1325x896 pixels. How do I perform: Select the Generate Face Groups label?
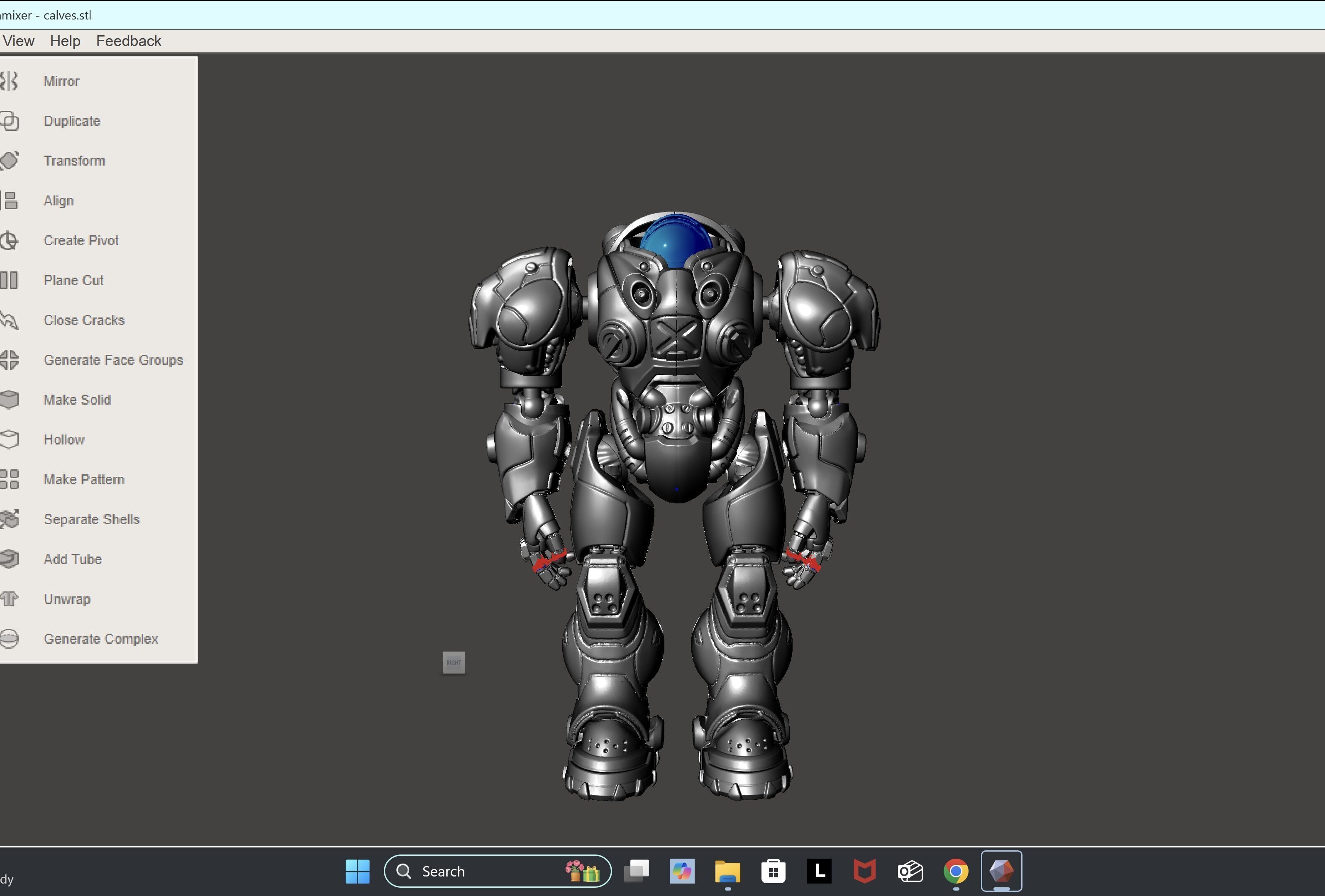[x=113, y=360]
